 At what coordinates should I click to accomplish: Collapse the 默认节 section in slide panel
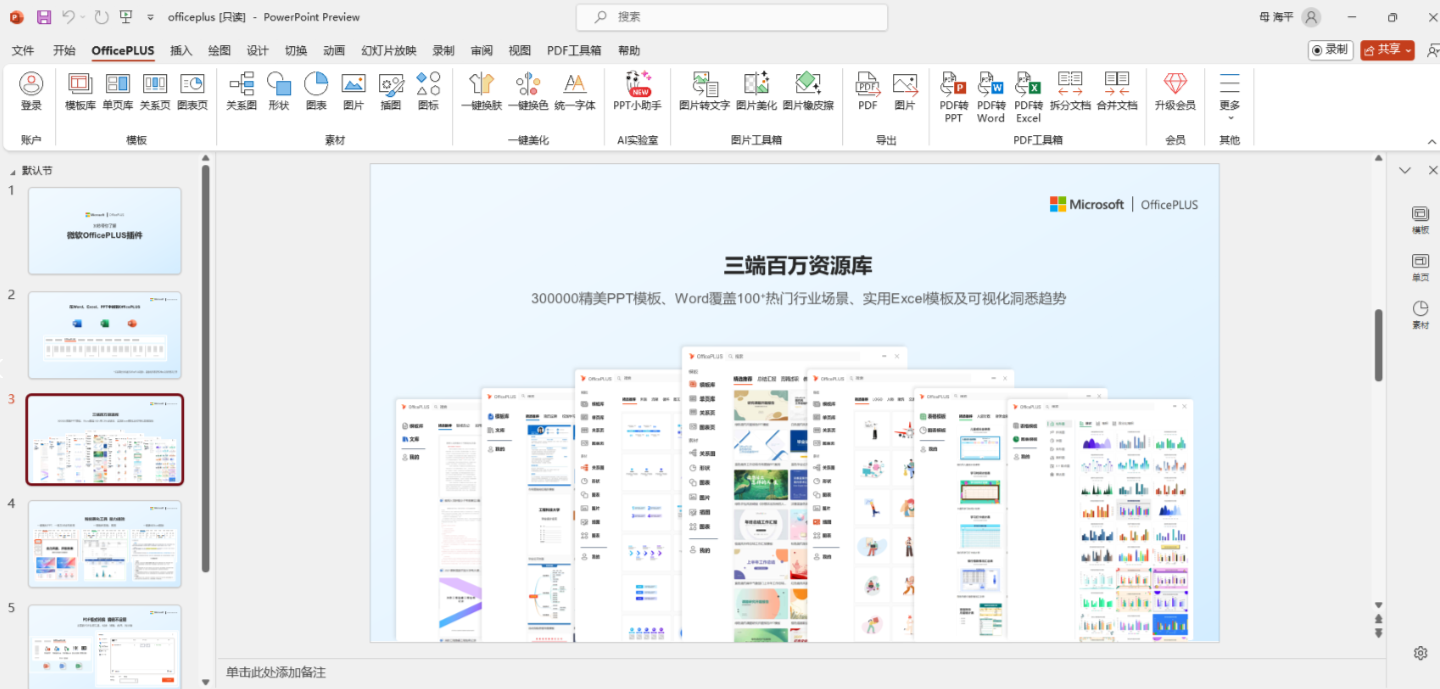point(11,171)
